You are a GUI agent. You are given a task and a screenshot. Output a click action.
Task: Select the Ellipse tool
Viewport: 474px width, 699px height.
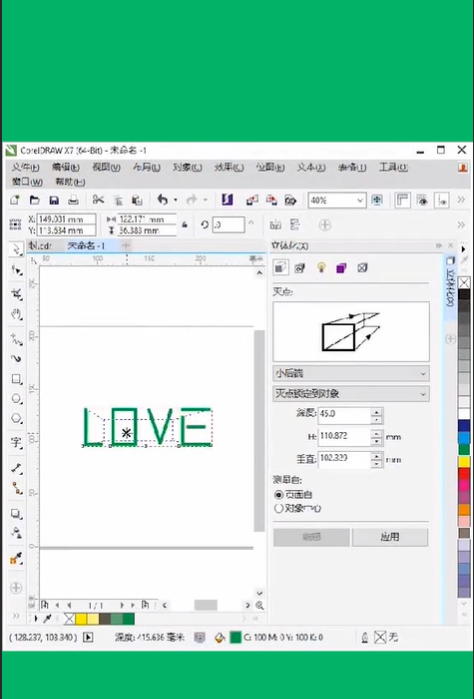pos(16,399)
